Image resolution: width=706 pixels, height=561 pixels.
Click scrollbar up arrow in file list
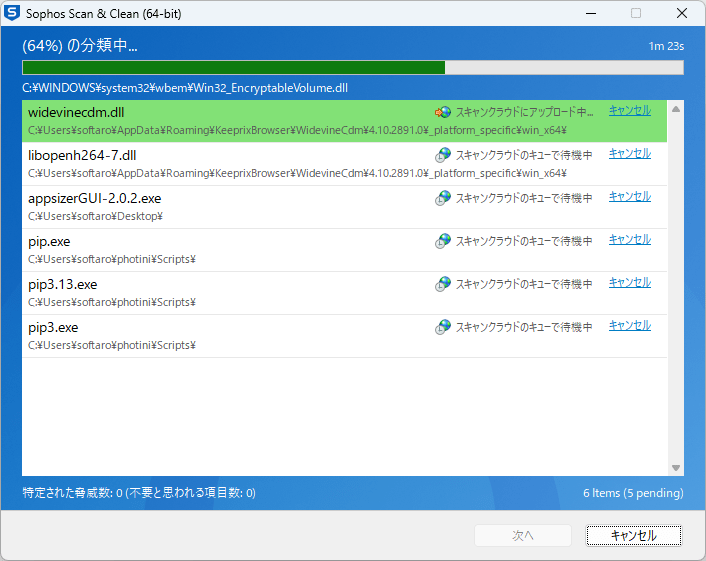click(675, 109)
